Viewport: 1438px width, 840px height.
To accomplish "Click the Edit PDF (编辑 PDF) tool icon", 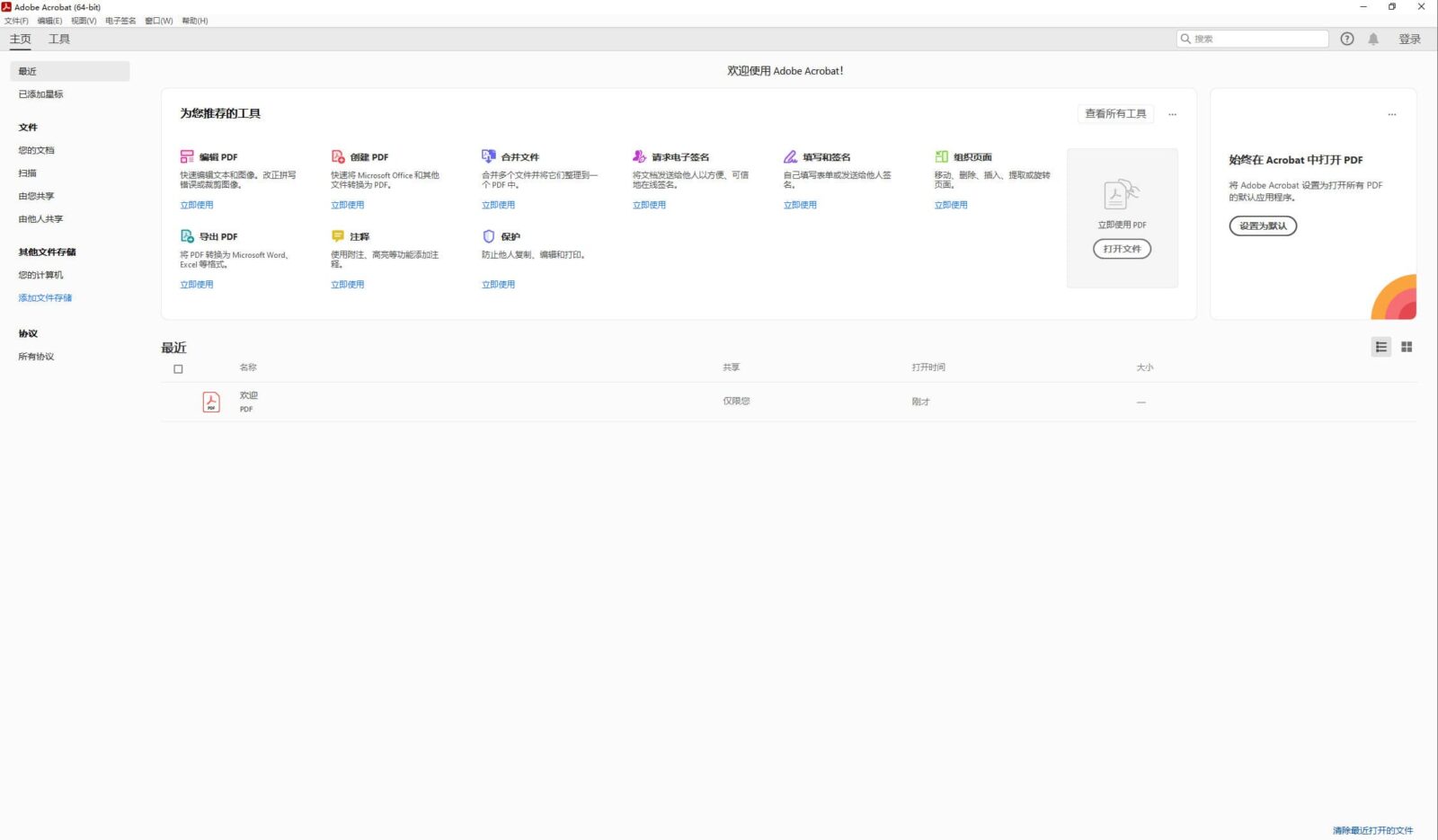I will 187,156.
